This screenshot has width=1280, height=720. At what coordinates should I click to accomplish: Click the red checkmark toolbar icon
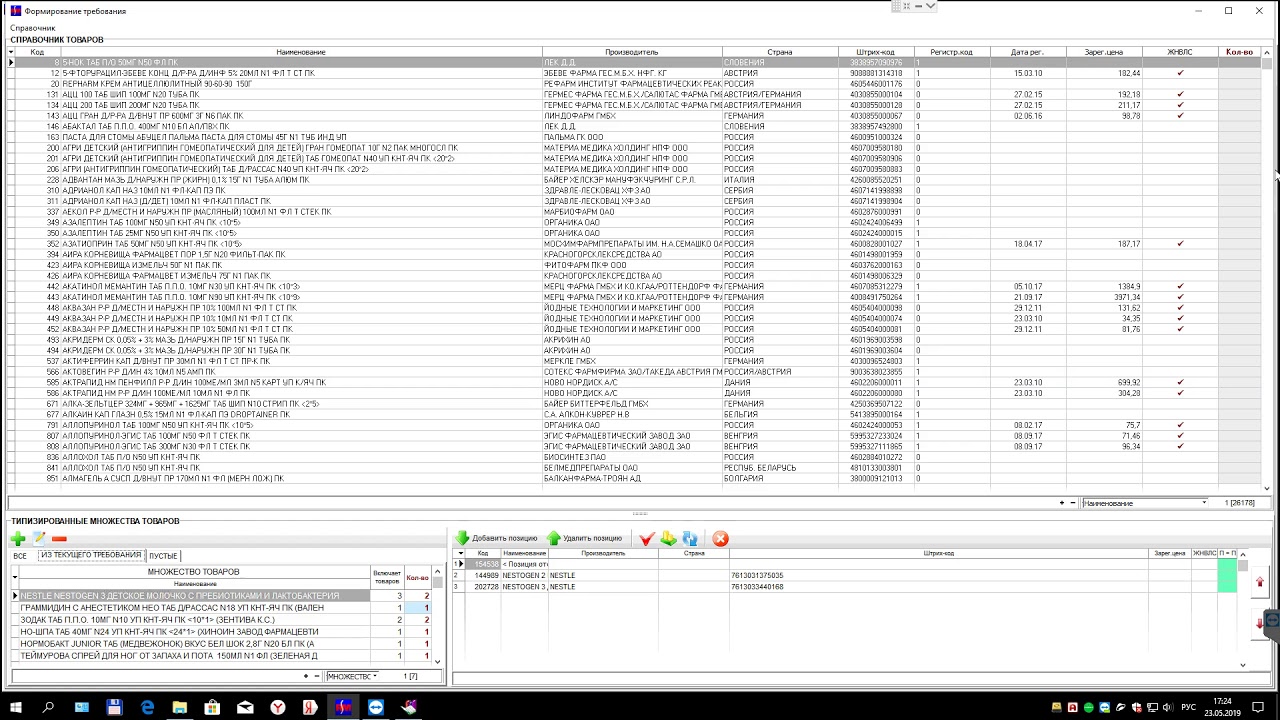(646, 539)
